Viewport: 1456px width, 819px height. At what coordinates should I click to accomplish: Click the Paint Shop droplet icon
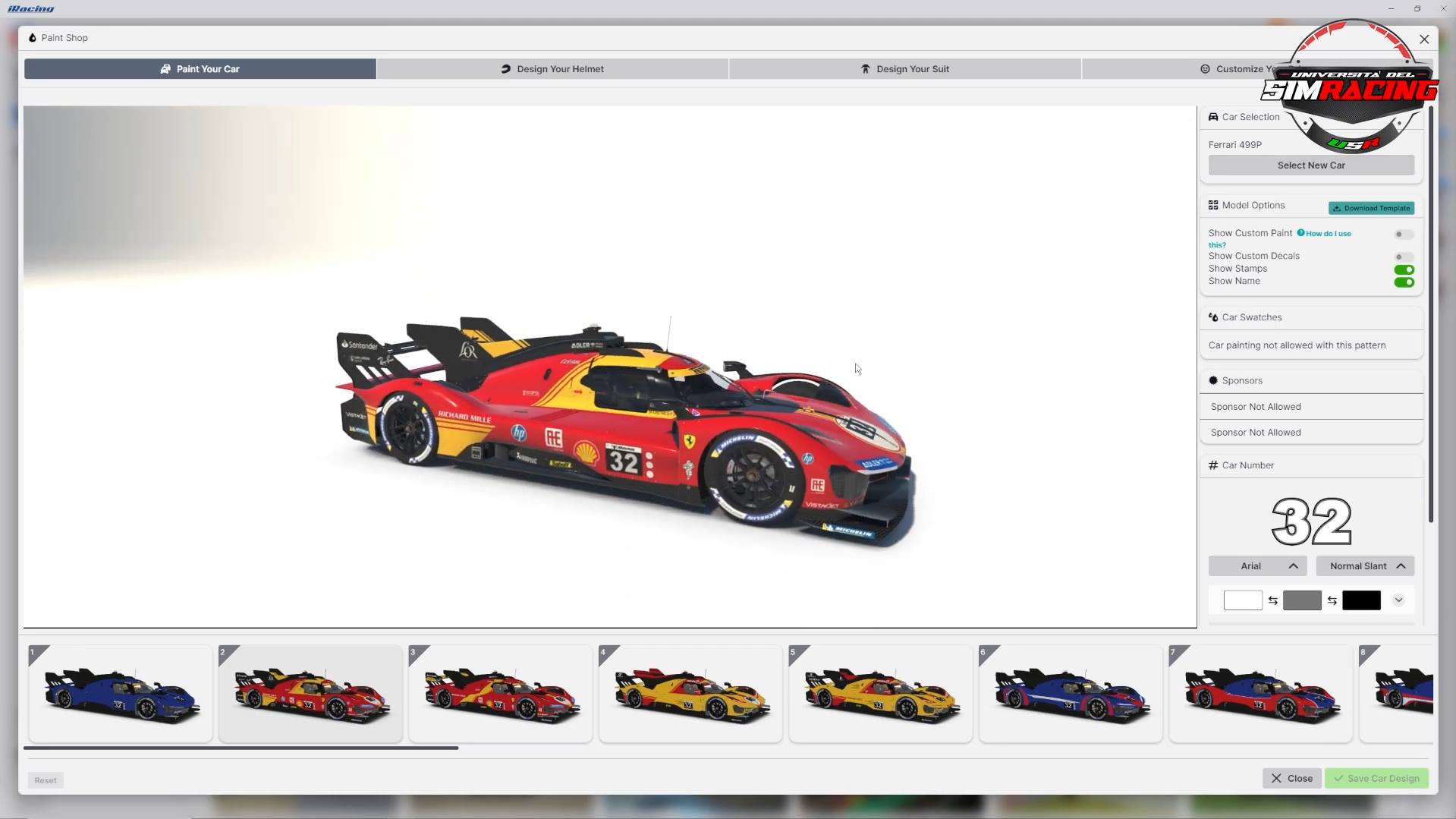click(x=32, y=37)
